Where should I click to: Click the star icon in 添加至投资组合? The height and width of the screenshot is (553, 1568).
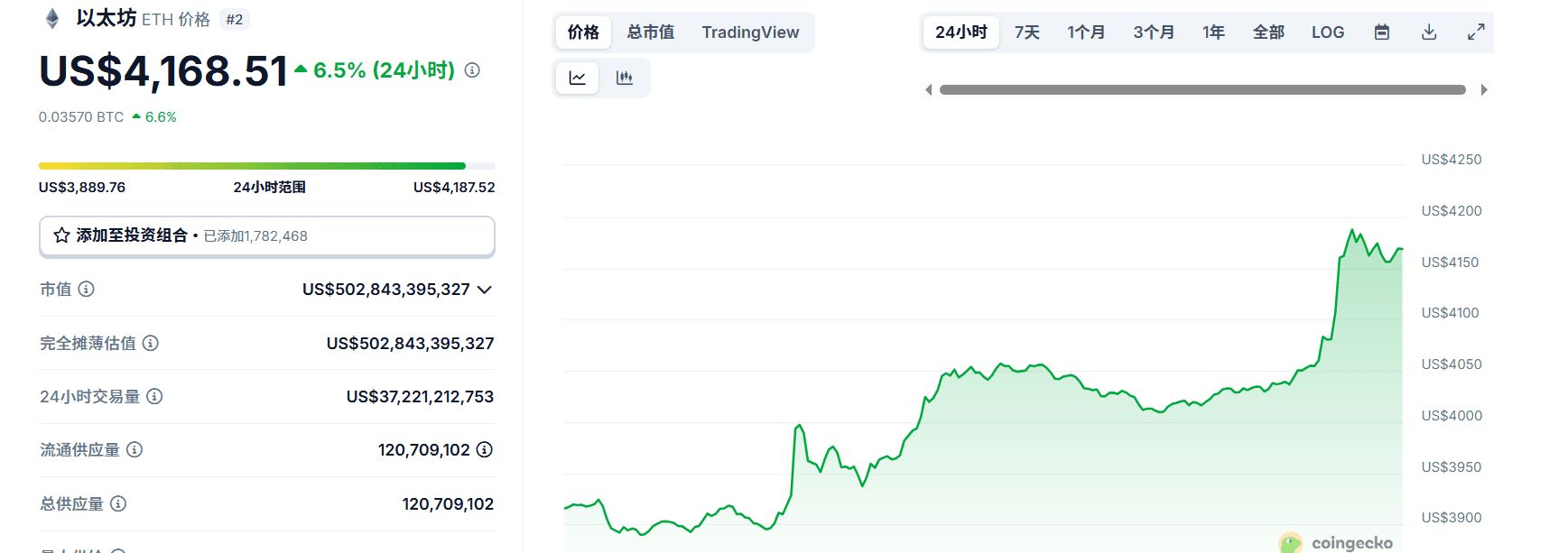coord(61,235)
